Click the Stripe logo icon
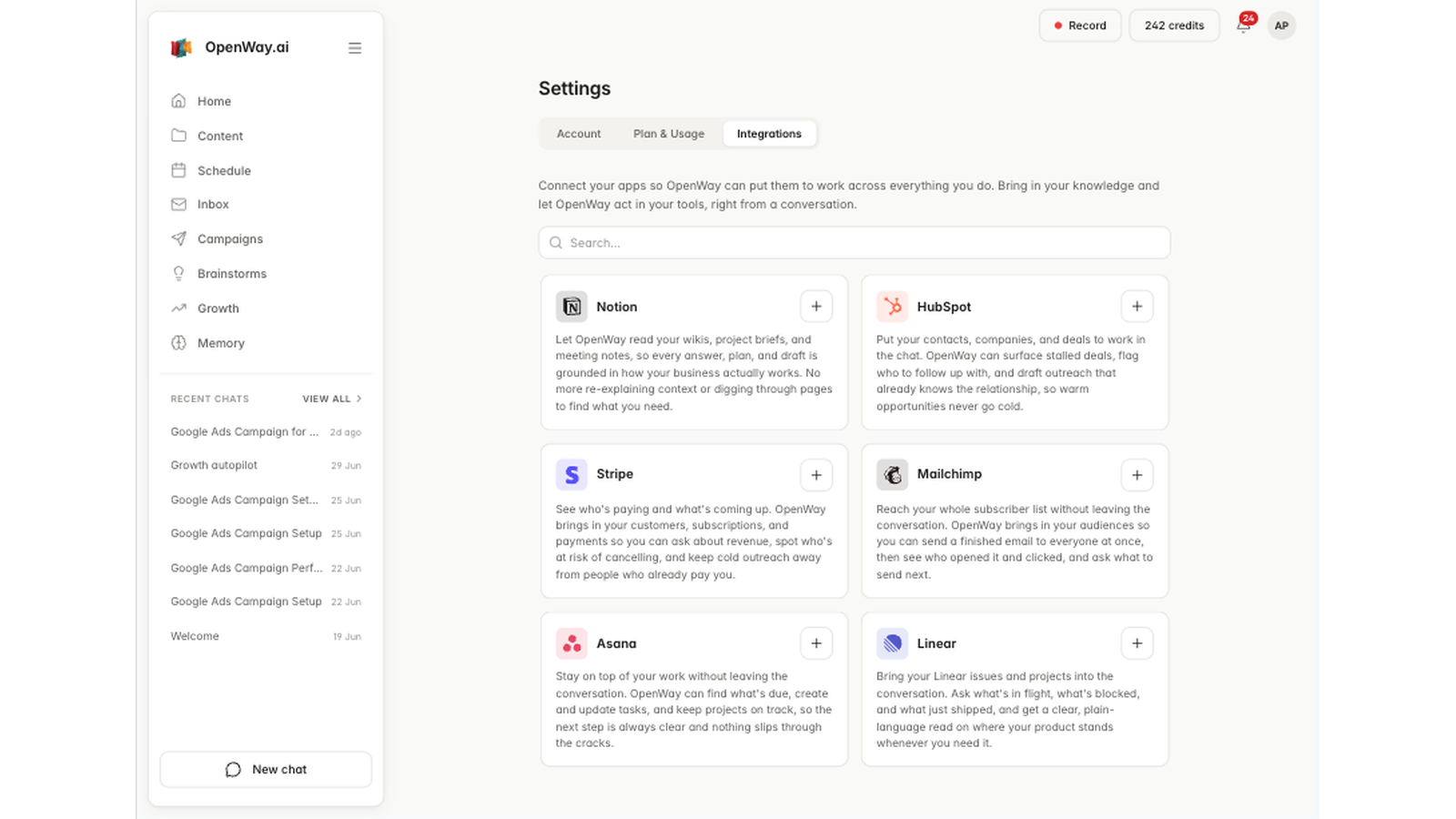 pos(571,475)
